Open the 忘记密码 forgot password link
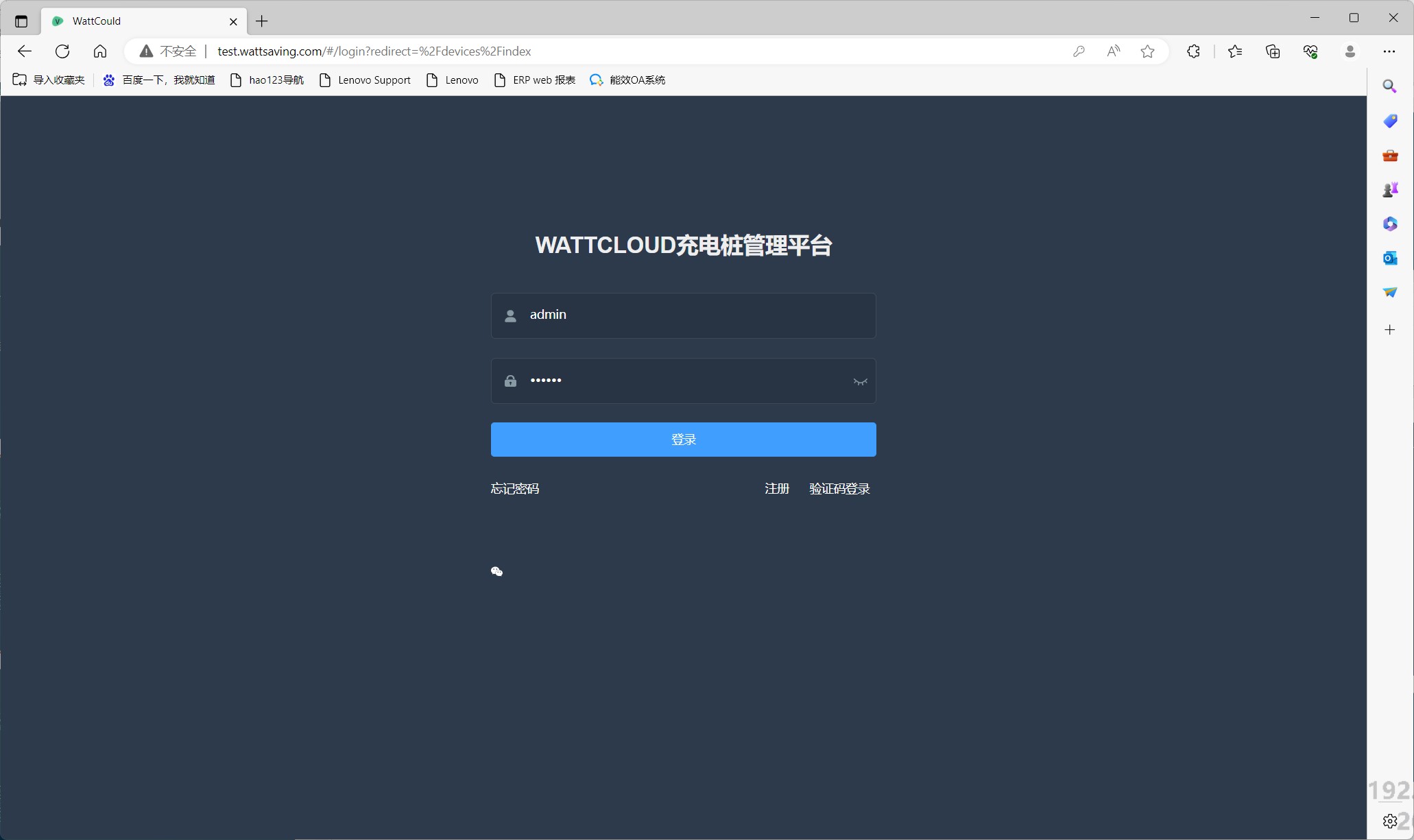The height and width of the screenshot is (840, 1414). (515, 489)
